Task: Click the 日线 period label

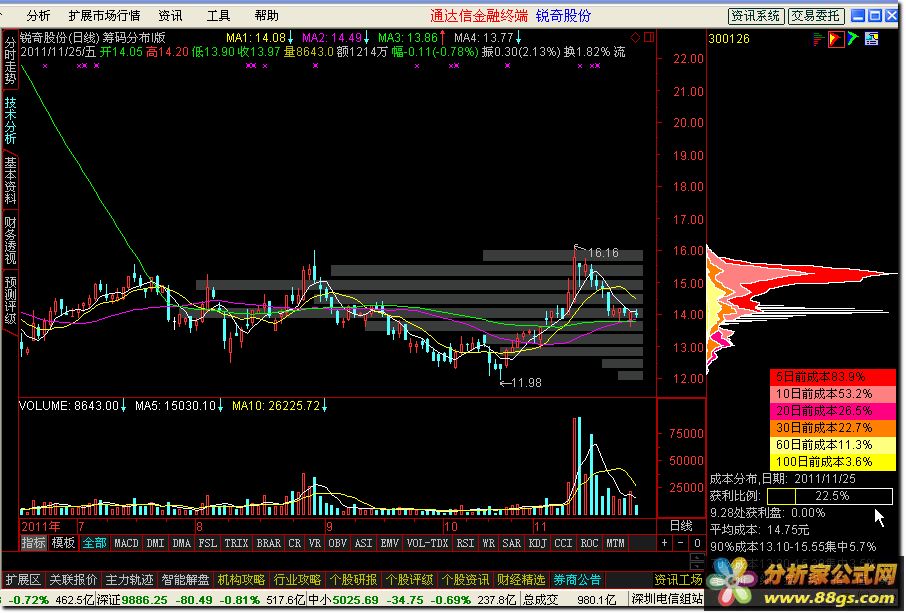Action: [x=681, y=526]
